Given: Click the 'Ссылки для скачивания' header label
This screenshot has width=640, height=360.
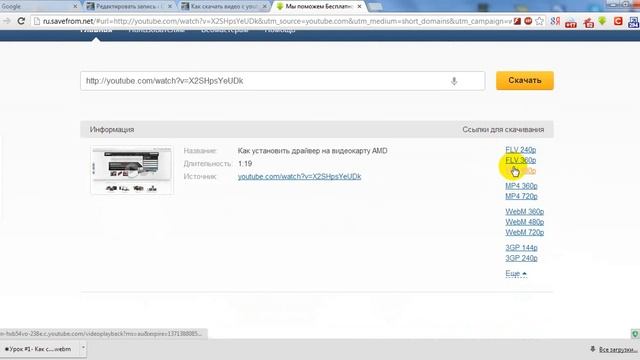Looking at the screenshot, I should (503, 129).
